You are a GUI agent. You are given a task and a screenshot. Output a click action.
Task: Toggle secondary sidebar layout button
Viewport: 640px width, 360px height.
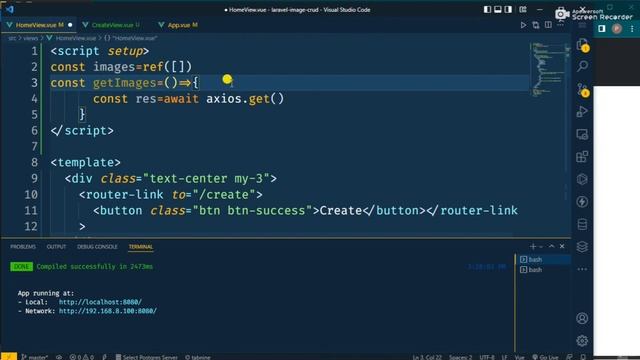(x=508, y=9)
